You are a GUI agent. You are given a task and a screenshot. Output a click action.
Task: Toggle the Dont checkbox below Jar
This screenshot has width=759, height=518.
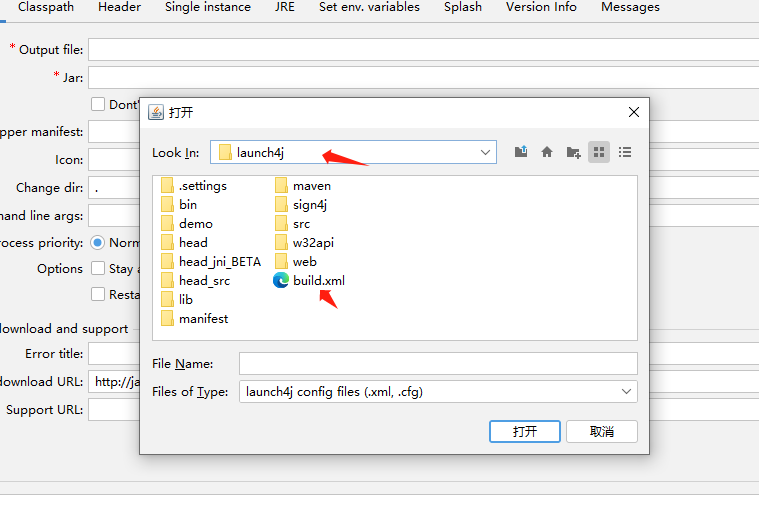(98, 104)
